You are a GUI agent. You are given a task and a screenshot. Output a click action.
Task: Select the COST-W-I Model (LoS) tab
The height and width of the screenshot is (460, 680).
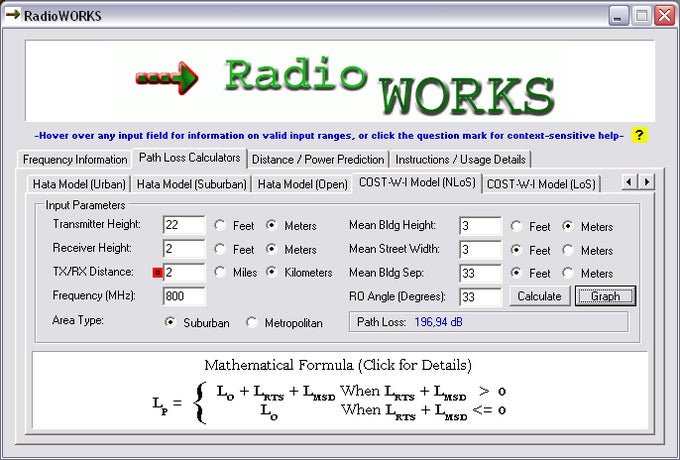(541, 184)
